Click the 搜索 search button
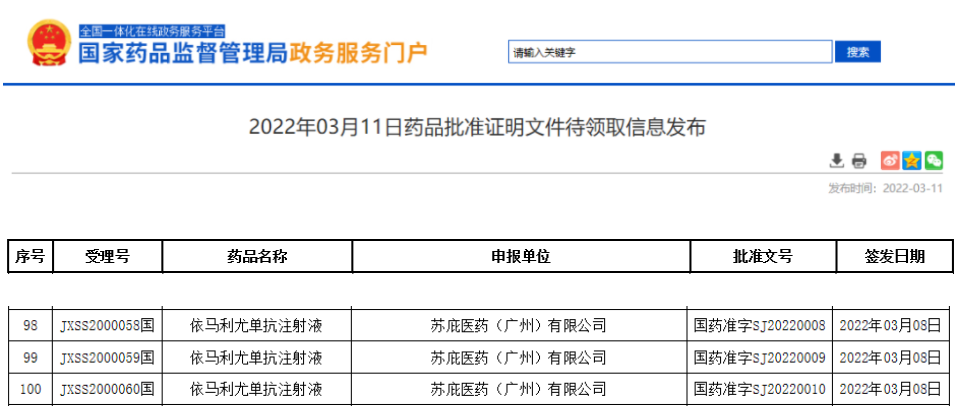The height and width of the screenshot is (417, 966). (x=858, y=52)
